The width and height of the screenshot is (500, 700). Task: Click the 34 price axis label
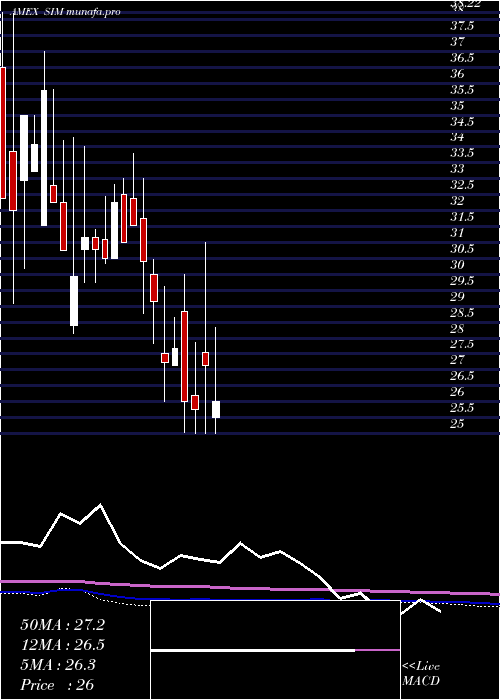[458, 138]
